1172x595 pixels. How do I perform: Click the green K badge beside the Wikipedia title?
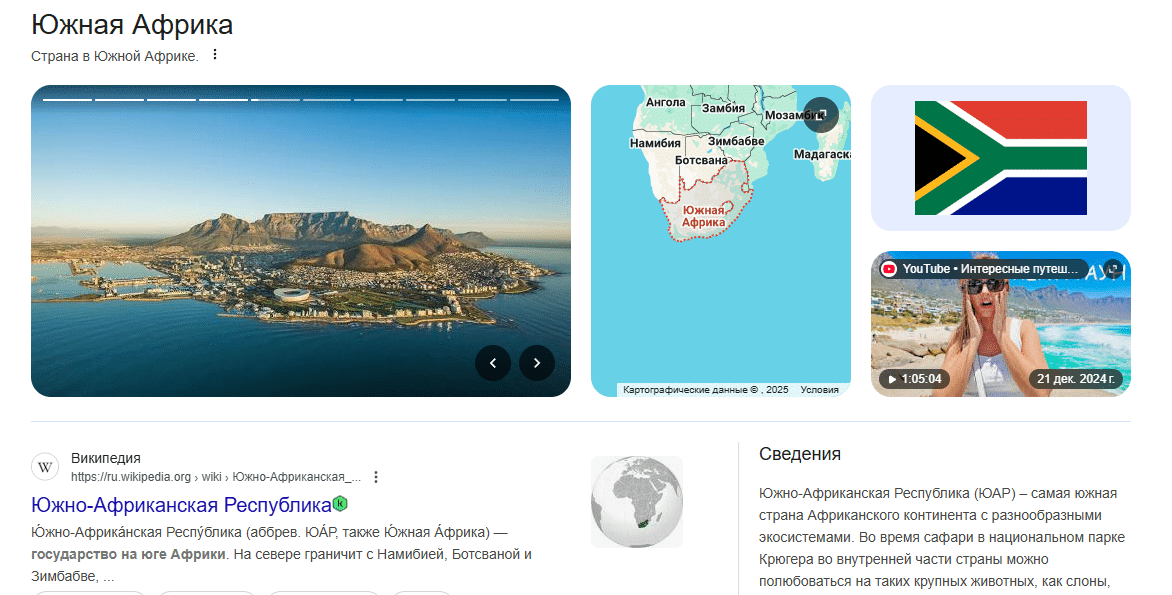[x=341, y=503]
